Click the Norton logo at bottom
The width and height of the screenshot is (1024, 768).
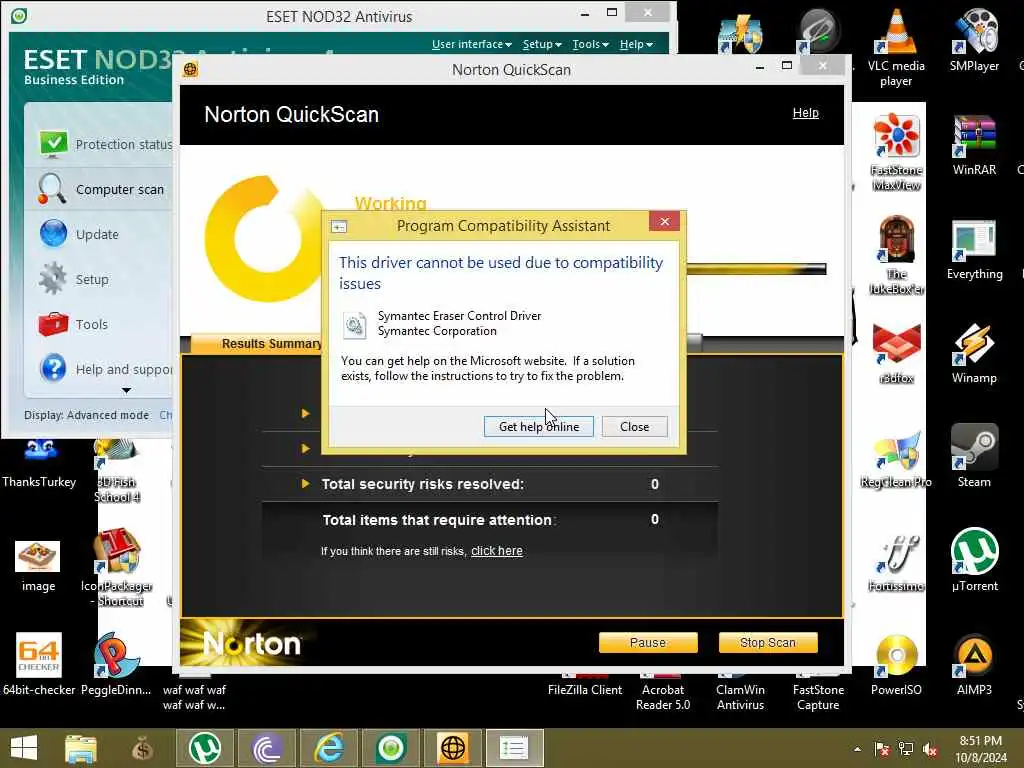pos(251,644)
